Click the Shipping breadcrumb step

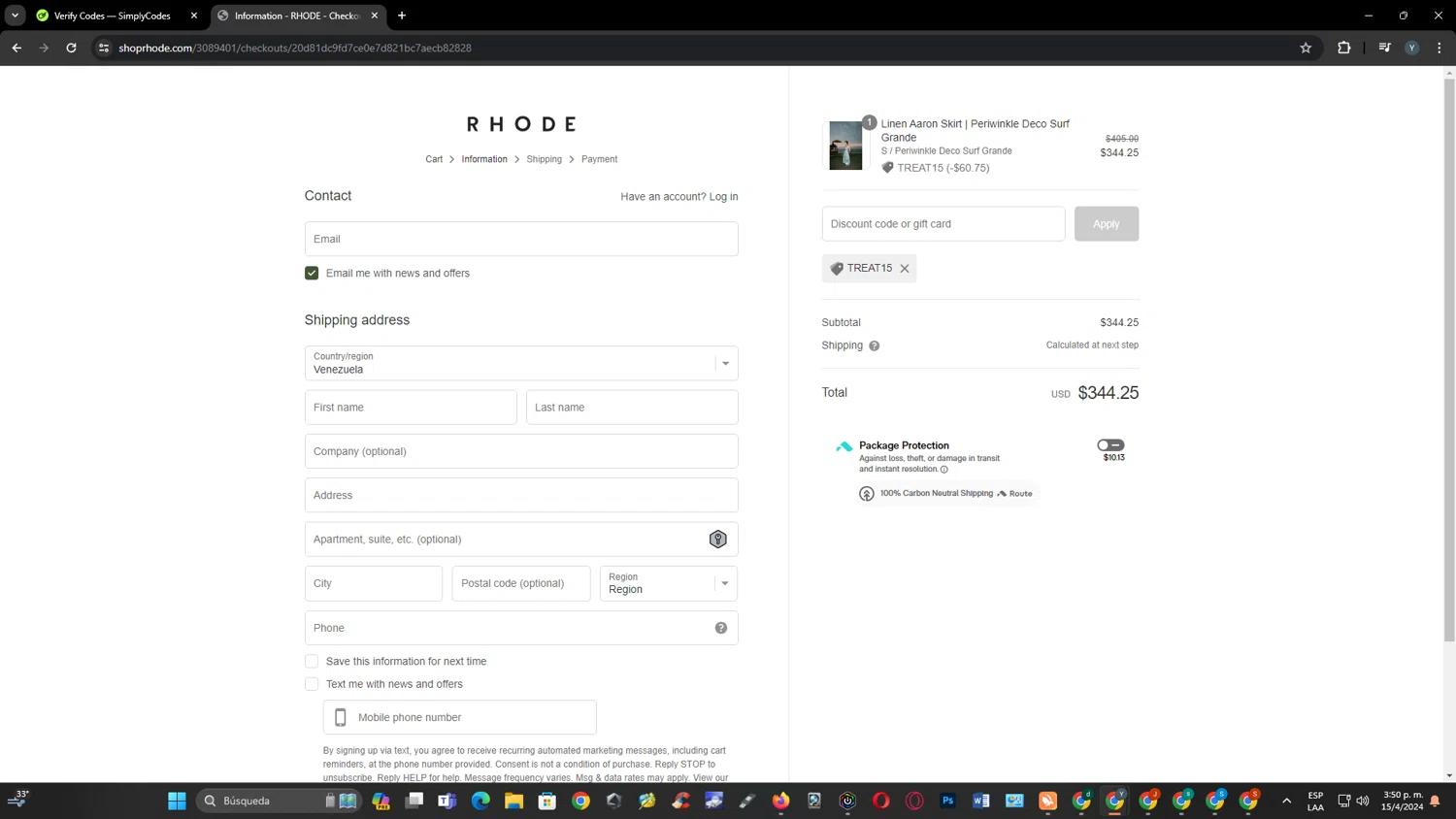[x=544, y=159]
